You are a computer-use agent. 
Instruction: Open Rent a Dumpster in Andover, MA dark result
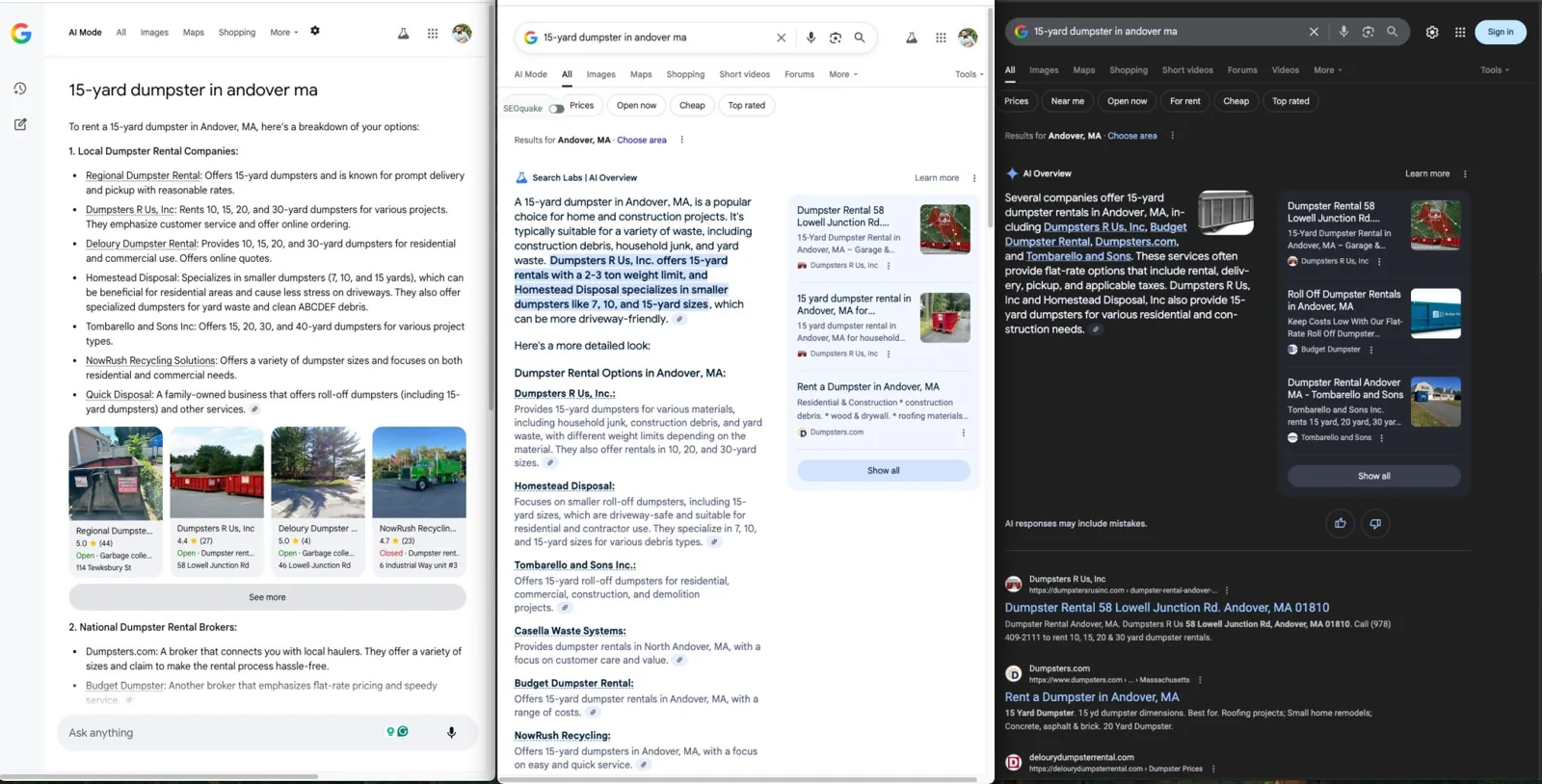(1091, 697)
